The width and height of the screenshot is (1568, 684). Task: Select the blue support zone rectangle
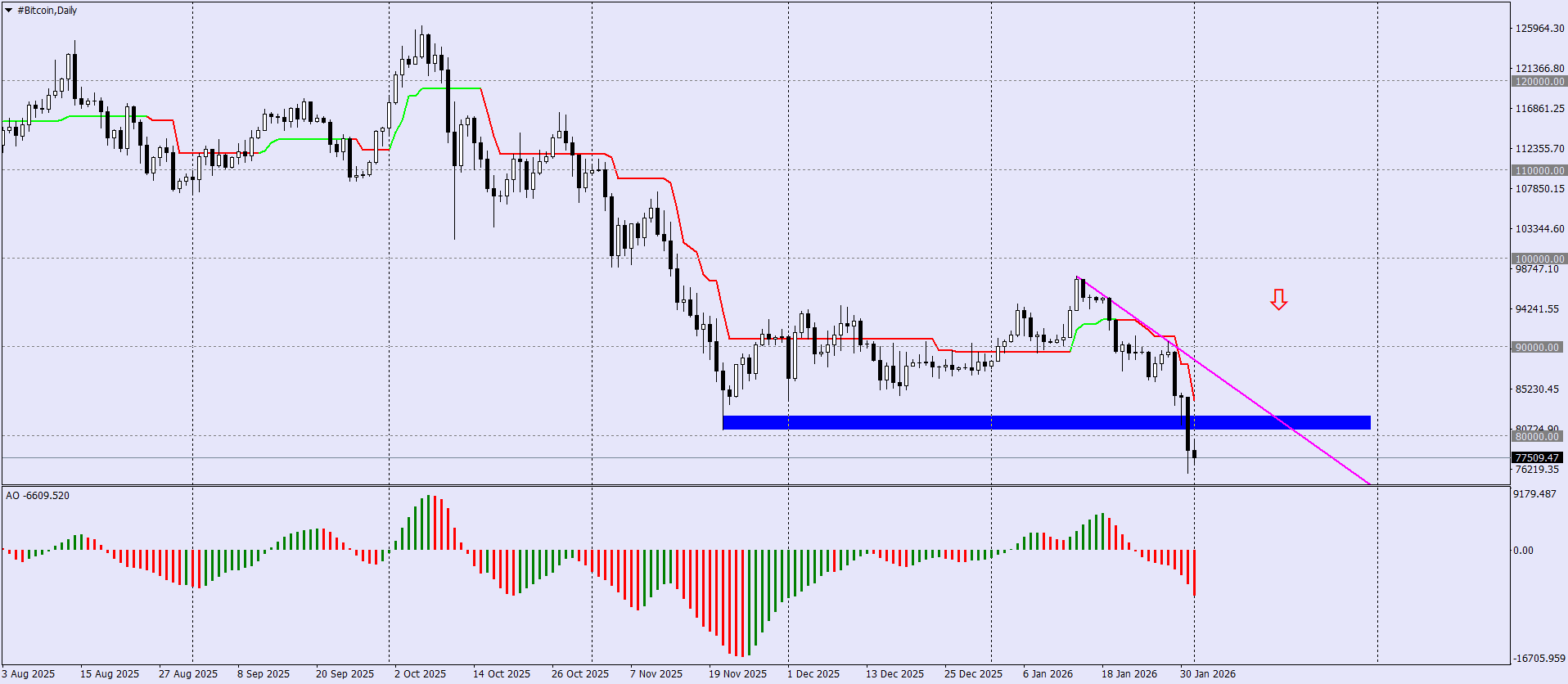(x=1047, y=422)
